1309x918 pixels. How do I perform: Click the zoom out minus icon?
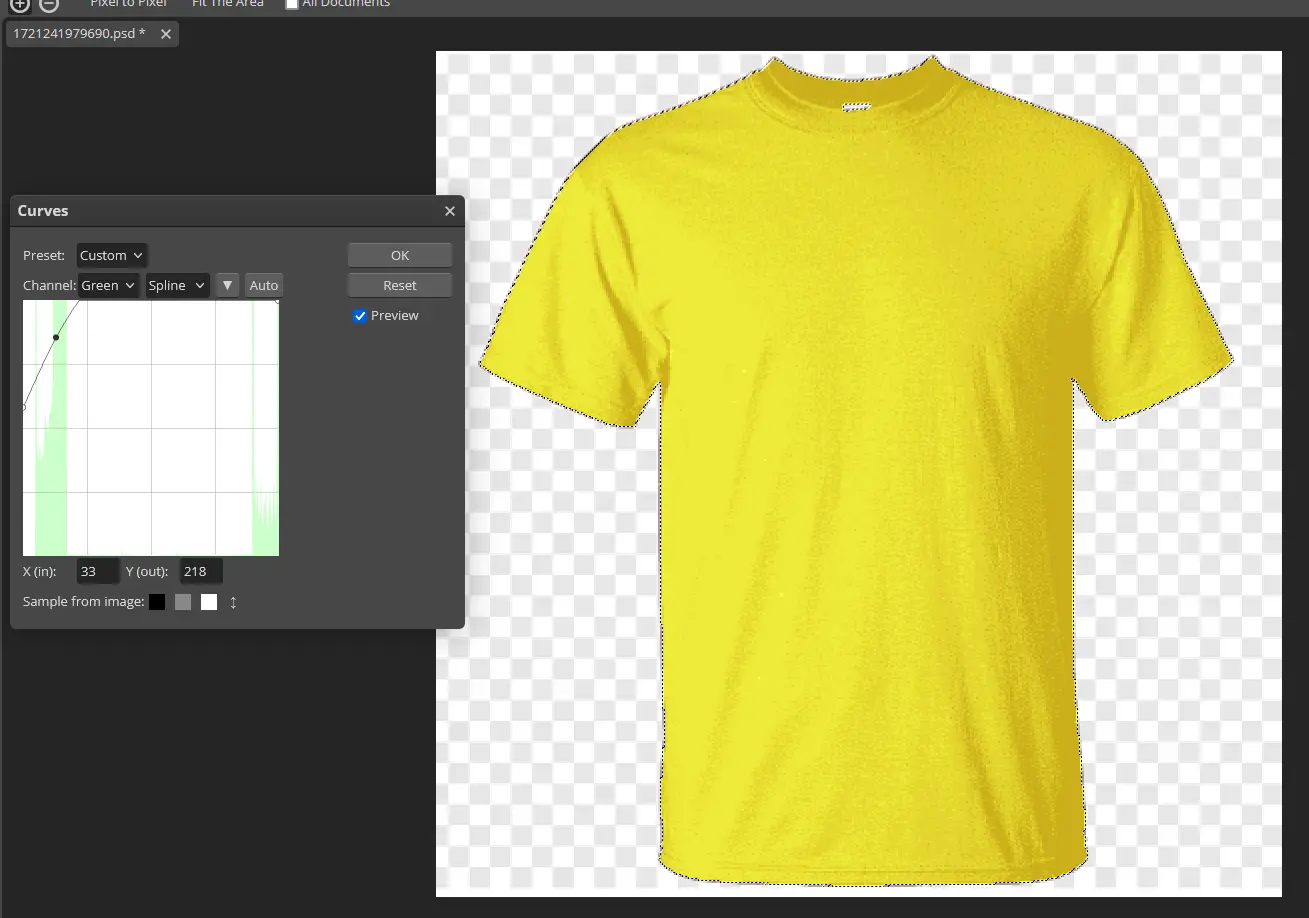(x=49, y=4)
